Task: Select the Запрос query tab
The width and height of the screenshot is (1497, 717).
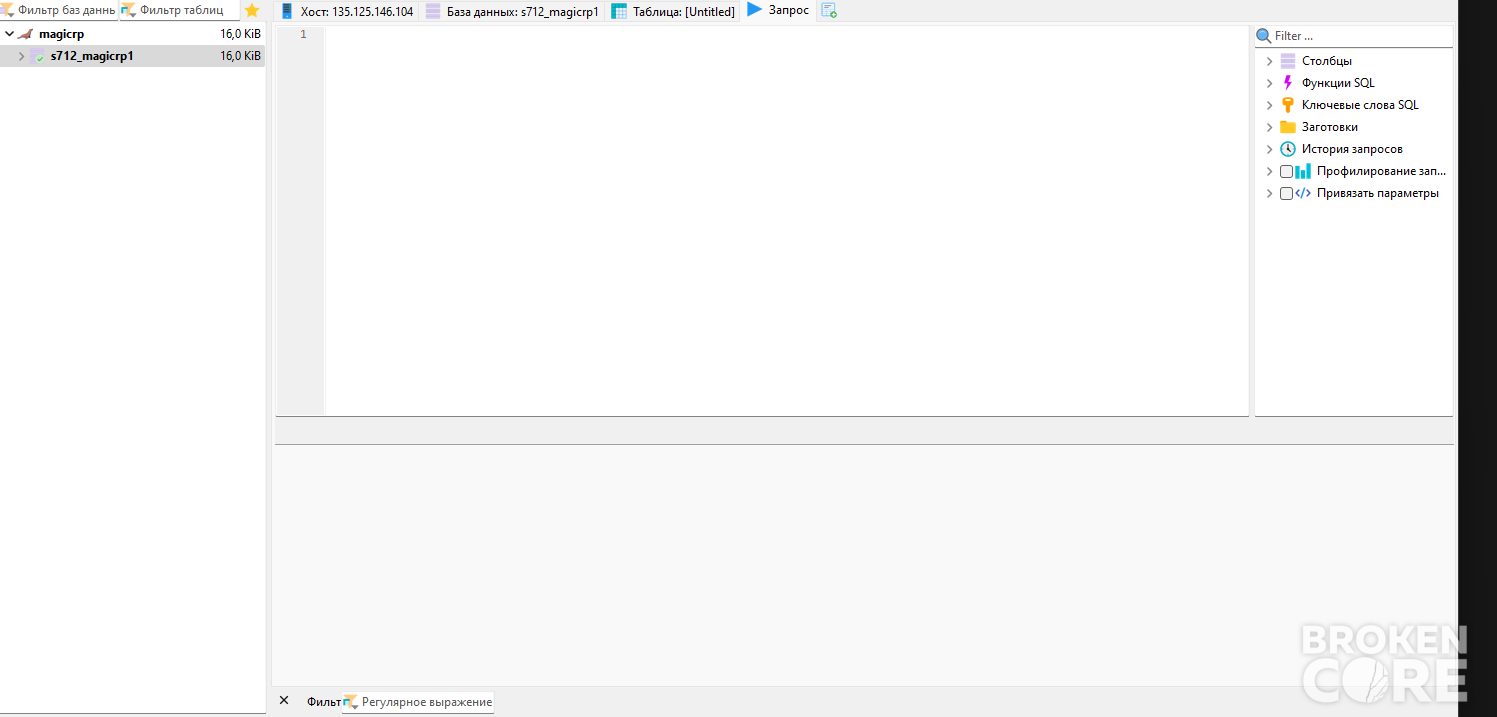Action: tap(778, 10)
